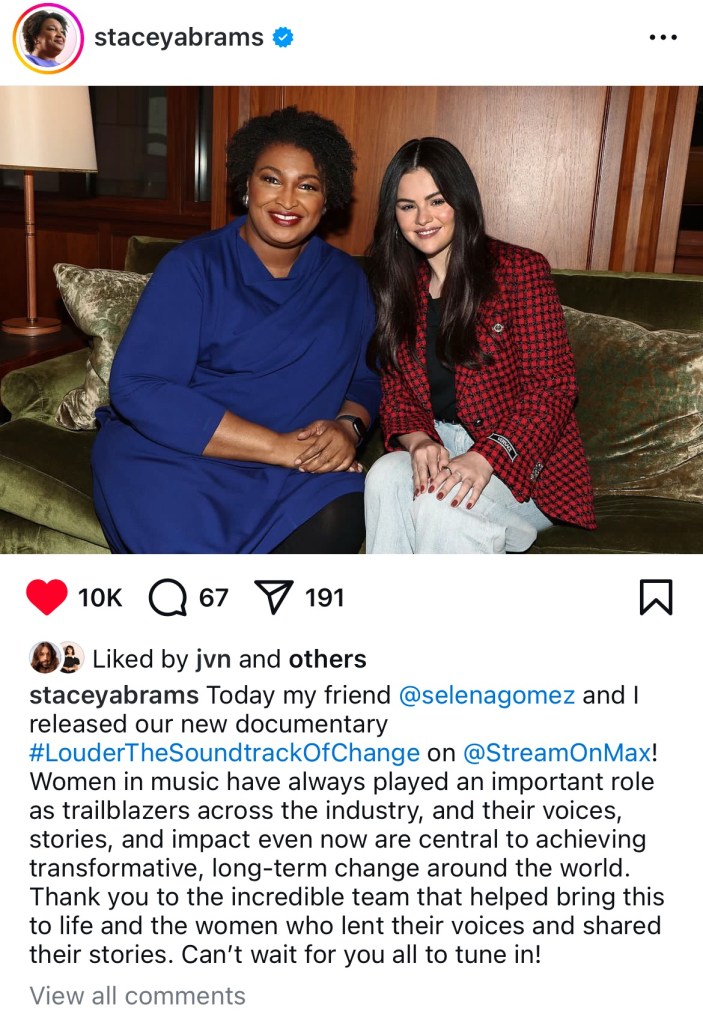703x1023 pixels.
Task: Share post using paper plane icon
Action: pyautogui.click(x=274, y=597)
